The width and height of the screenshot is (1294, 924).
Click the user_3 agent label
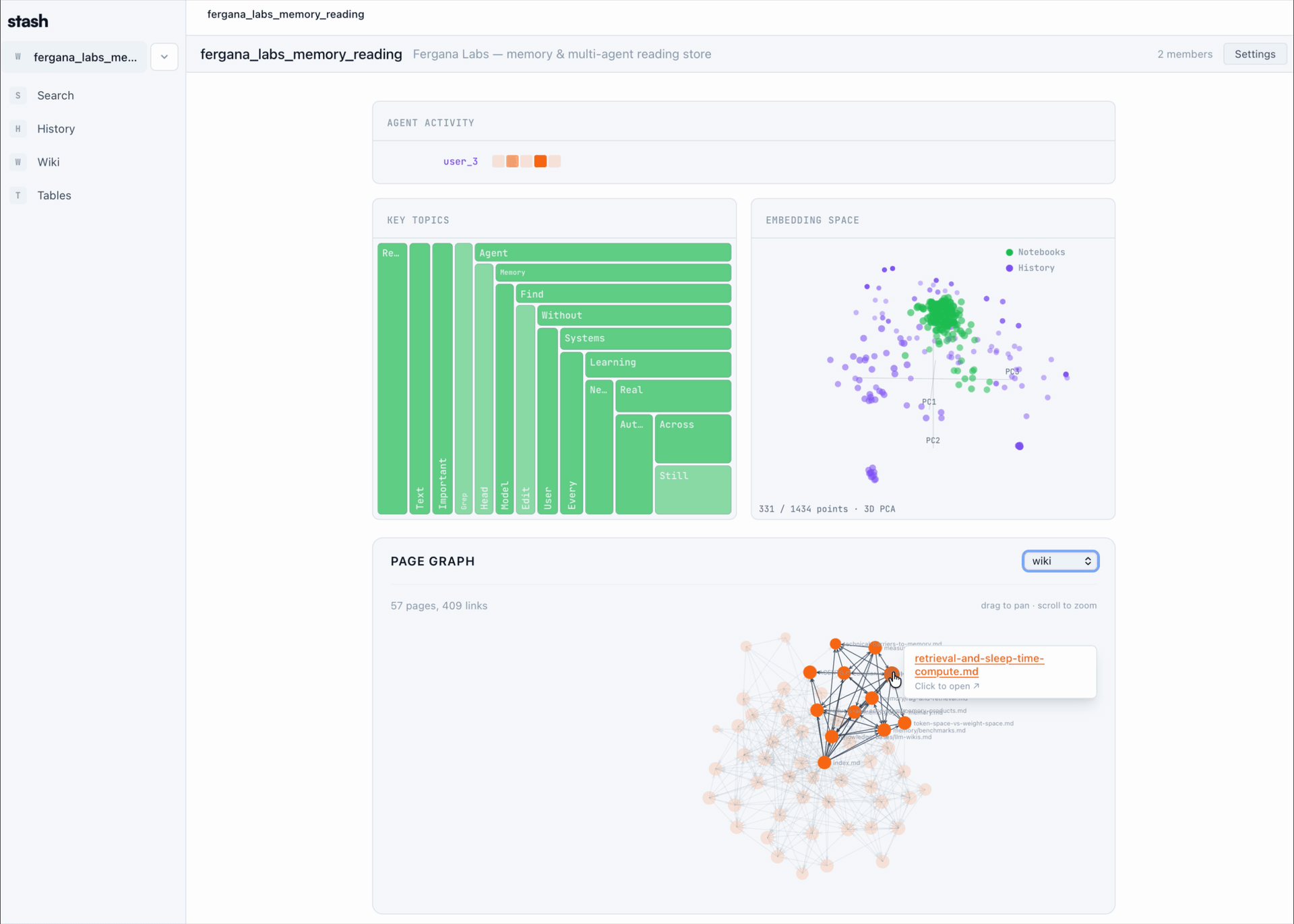click(460, 161)
